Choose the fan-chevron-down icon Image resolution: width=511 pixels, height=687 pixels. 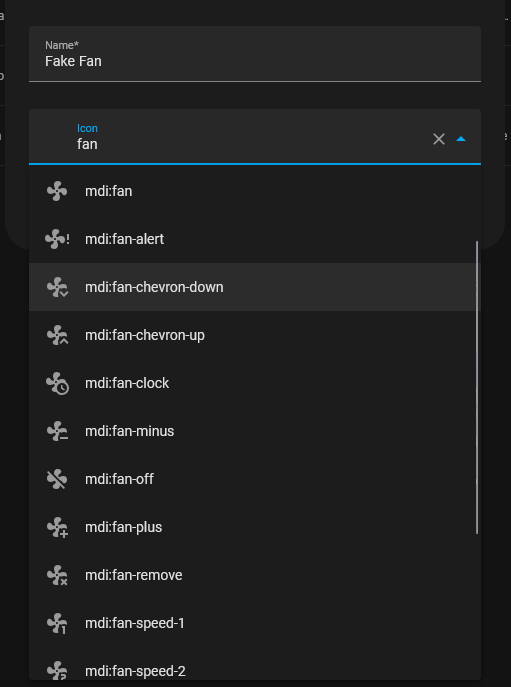[x=57, y=287]
